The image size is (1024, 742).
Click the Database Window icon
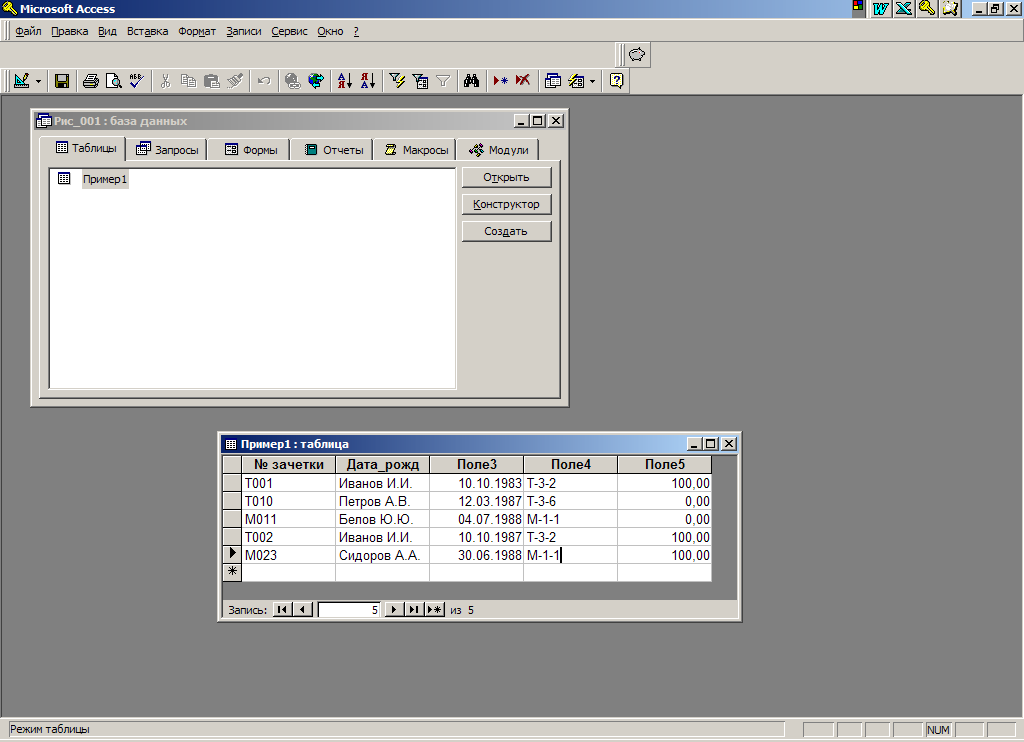click(552, 81)
